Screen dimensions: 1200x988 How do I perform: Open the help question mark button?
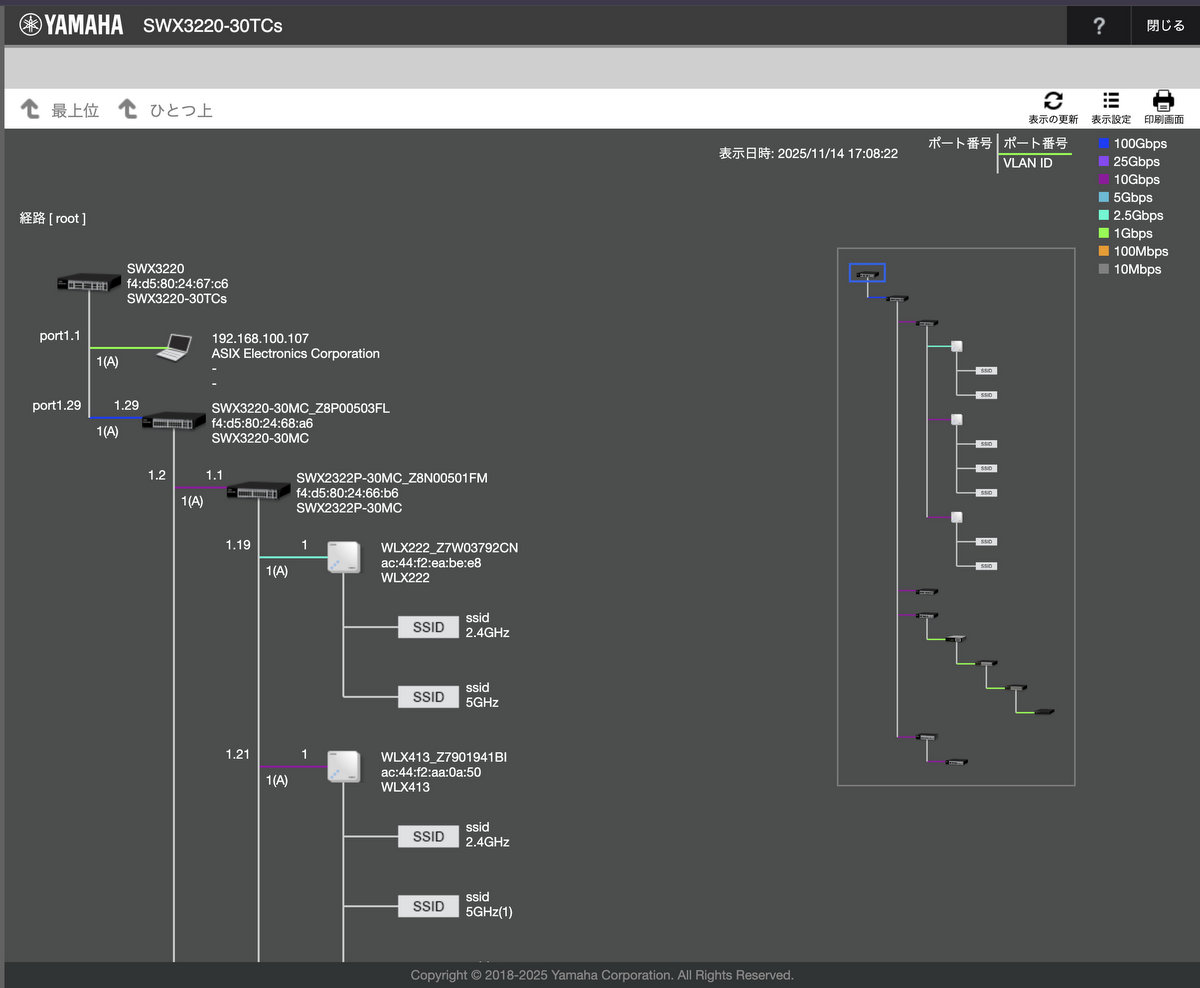point(1098,26)
